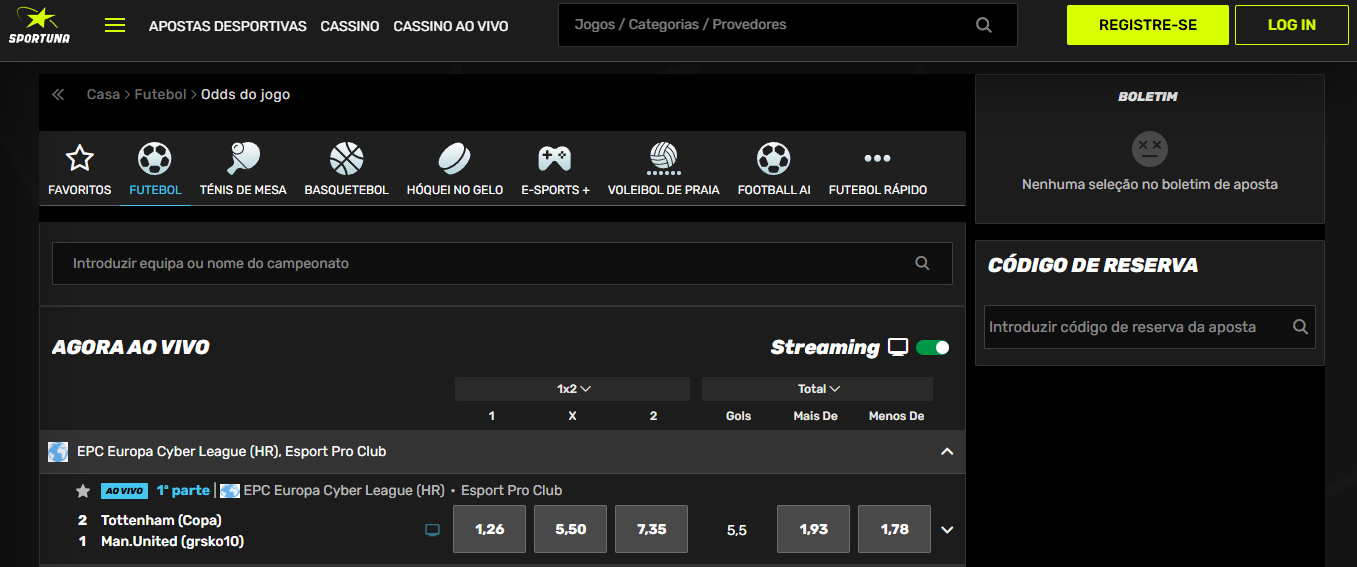Expand more markets for Tottenham match
This screenshot has width=1357, height=567.
pos(947,530)
